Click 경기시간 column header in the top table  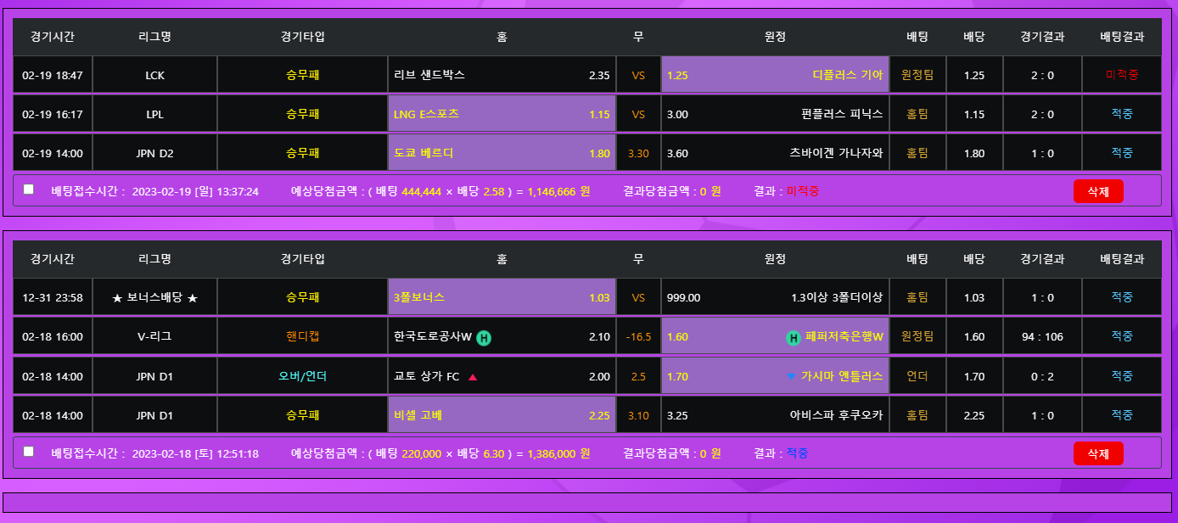(52, 37)
